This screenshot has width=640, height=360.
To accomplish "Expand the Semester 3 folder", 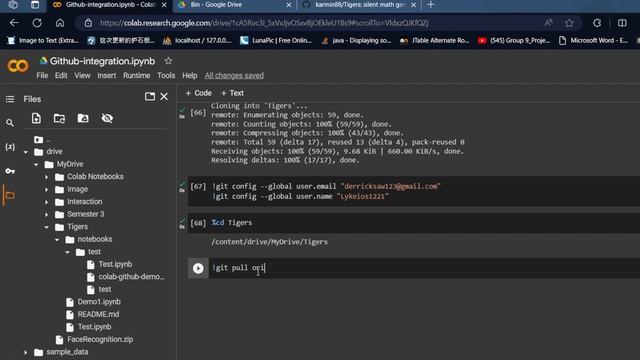I will [47, 214].
